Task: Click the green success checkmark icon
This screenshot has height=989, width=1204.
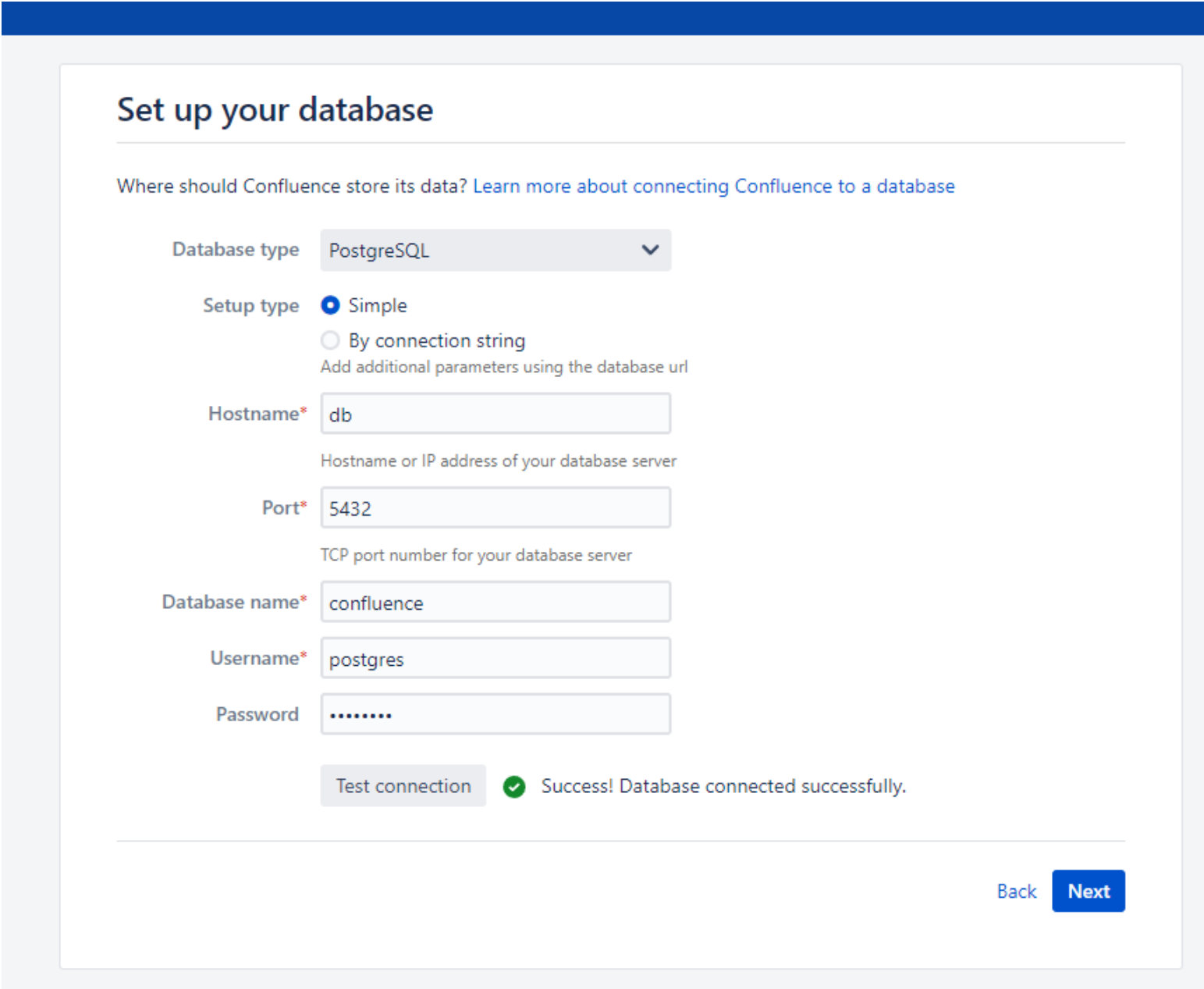Action: [x=513, y=786]
